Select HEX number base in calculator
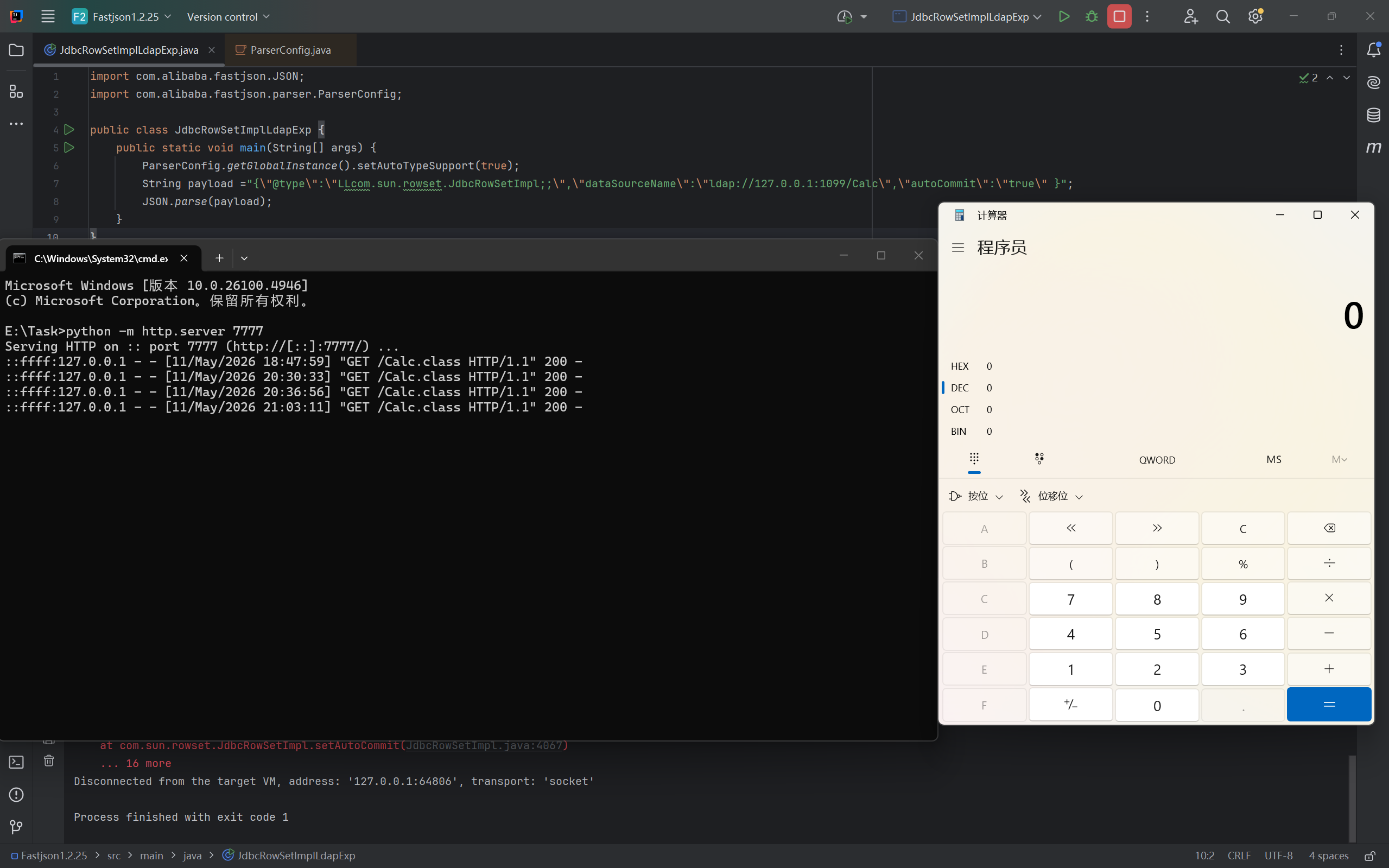Screen dimensions: 1389x868 (1156, 366)
